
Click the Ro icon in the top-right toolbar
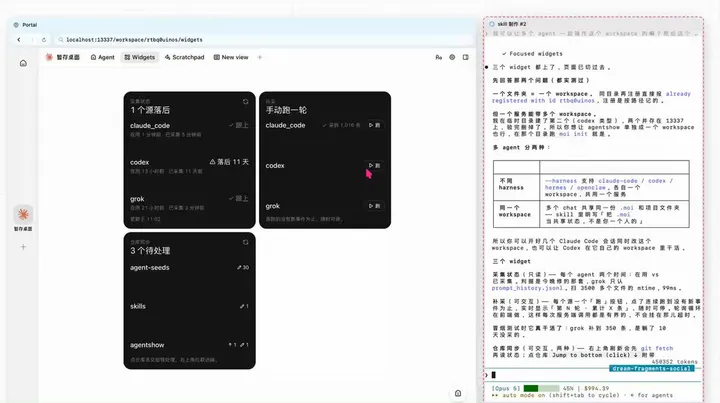coord(439,57)
